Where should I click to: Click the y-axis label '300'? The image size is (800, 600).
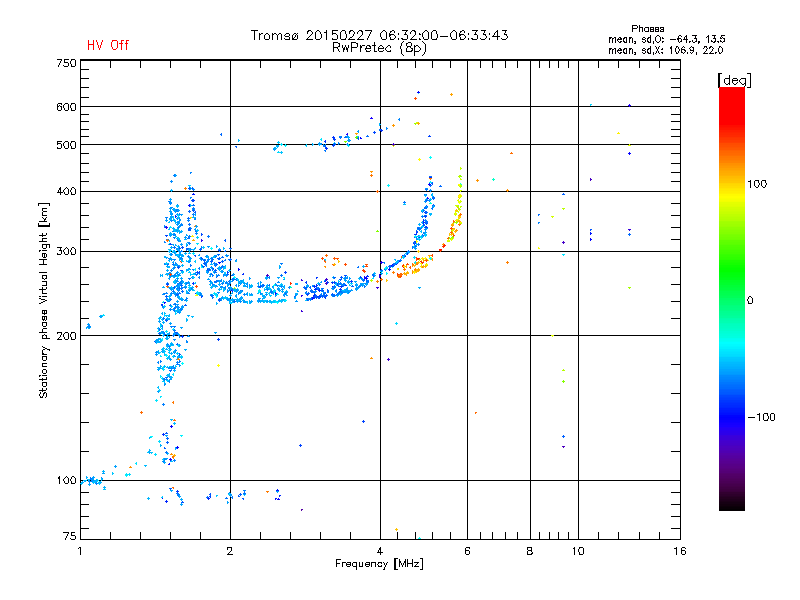[x=66, y=251]
